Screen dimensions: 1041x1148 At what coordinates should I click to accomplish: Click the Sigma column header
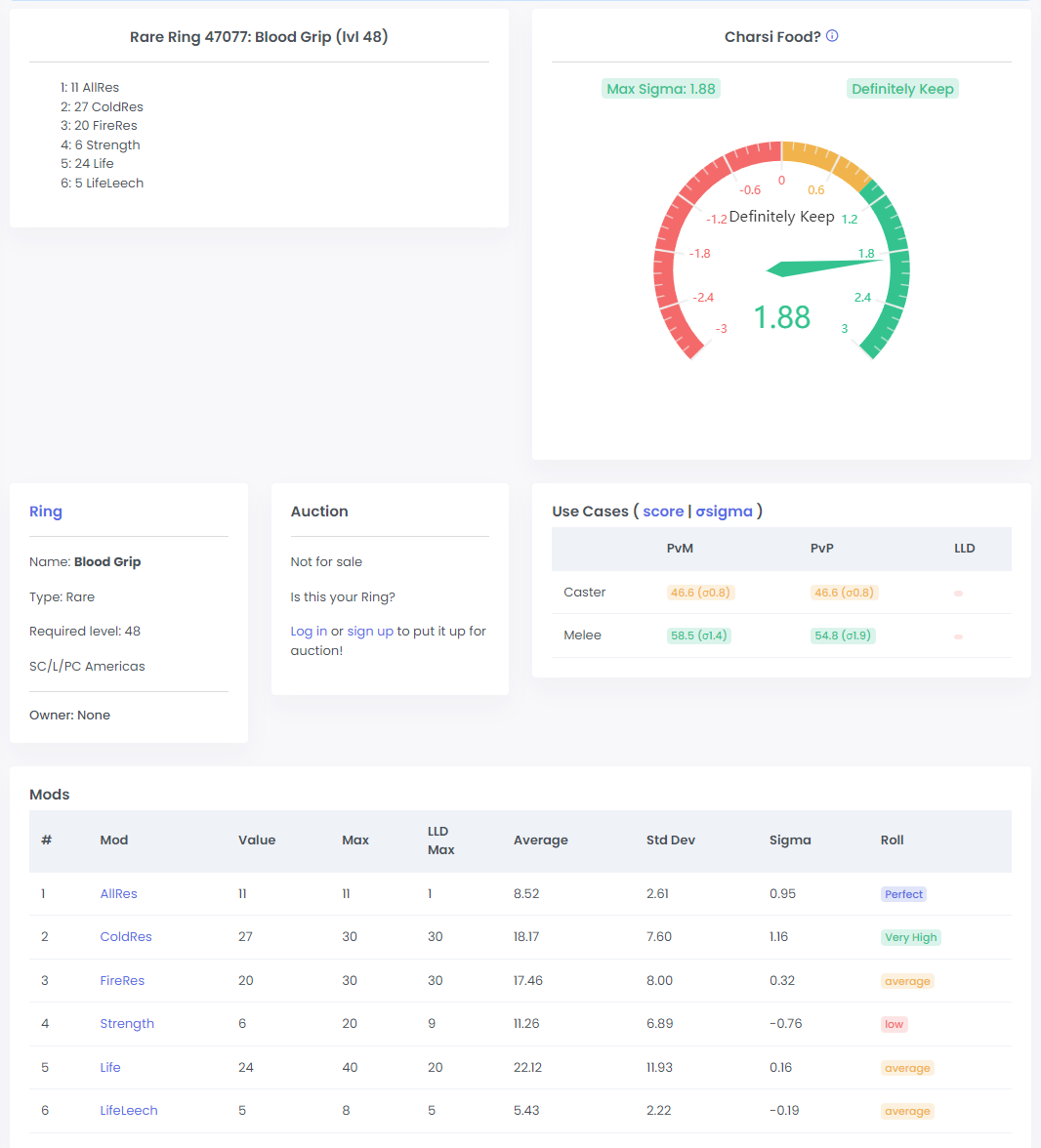tap(790, 840)
